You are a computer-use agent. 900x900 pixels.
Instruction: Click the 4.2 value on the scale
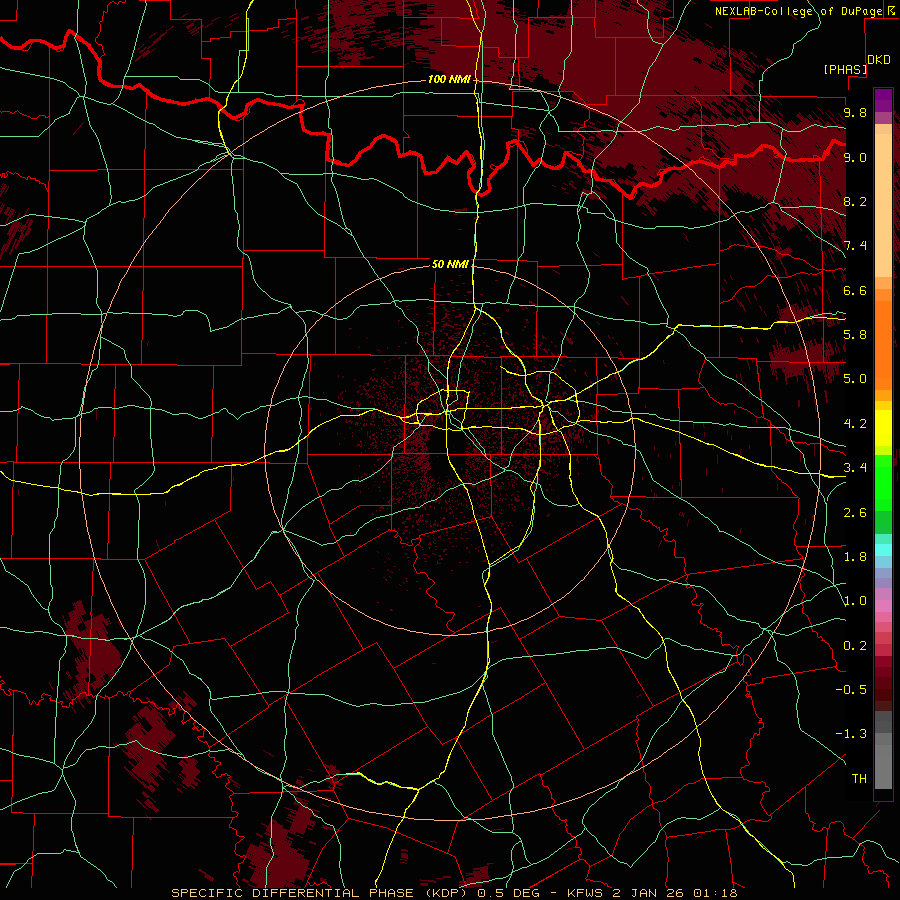point(855,424)
